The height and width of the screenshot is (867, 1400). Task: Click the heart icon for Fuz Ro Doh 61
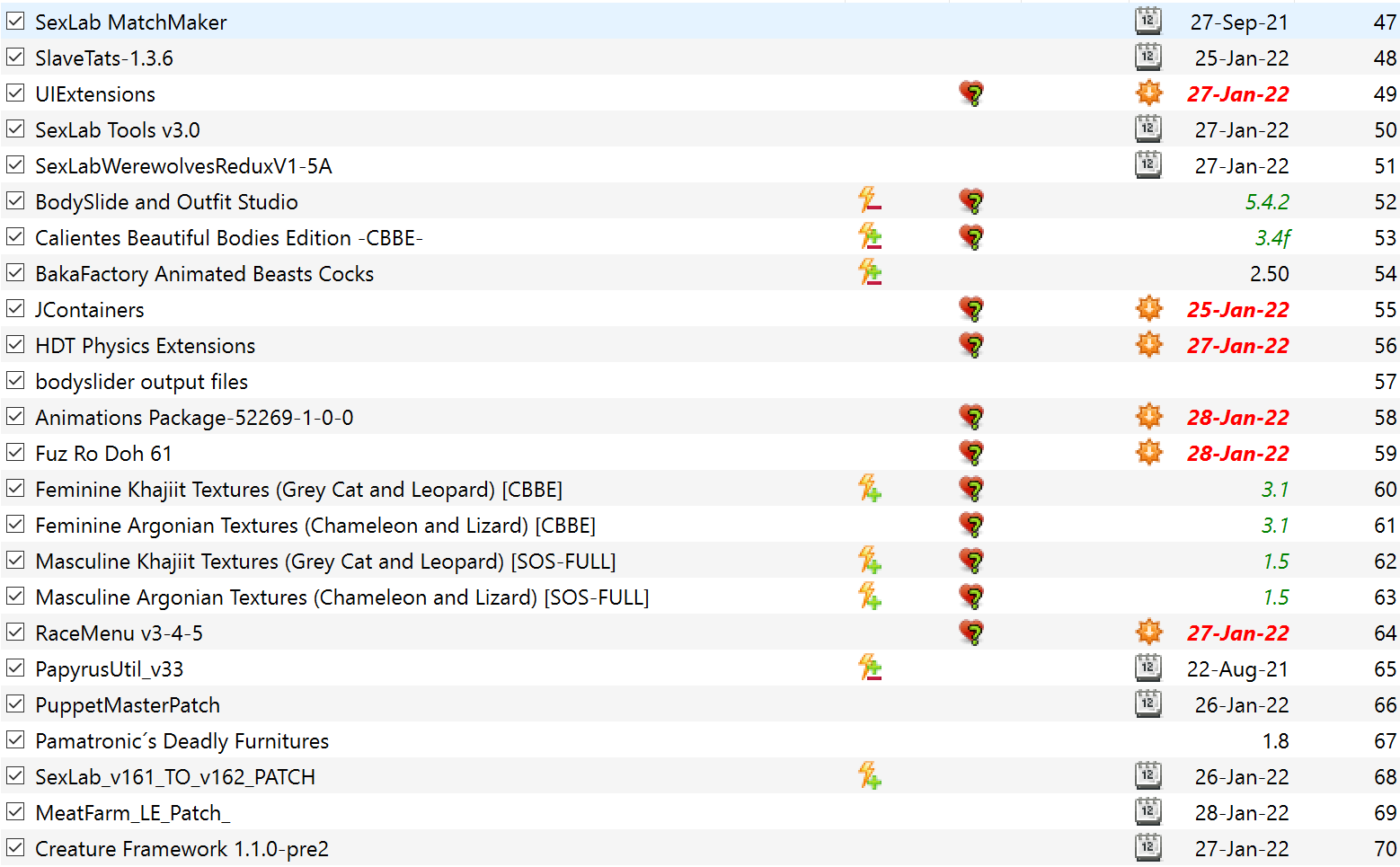[971, 452]
